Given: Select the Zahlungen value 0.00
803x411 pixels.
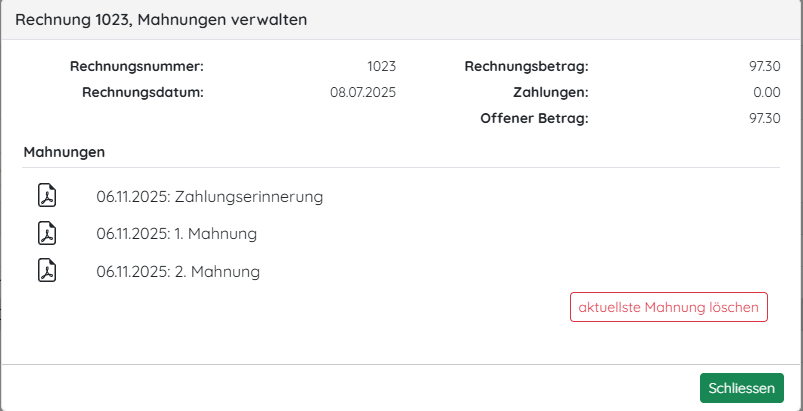Looking at the screenshot, I should tap(766, 93).
